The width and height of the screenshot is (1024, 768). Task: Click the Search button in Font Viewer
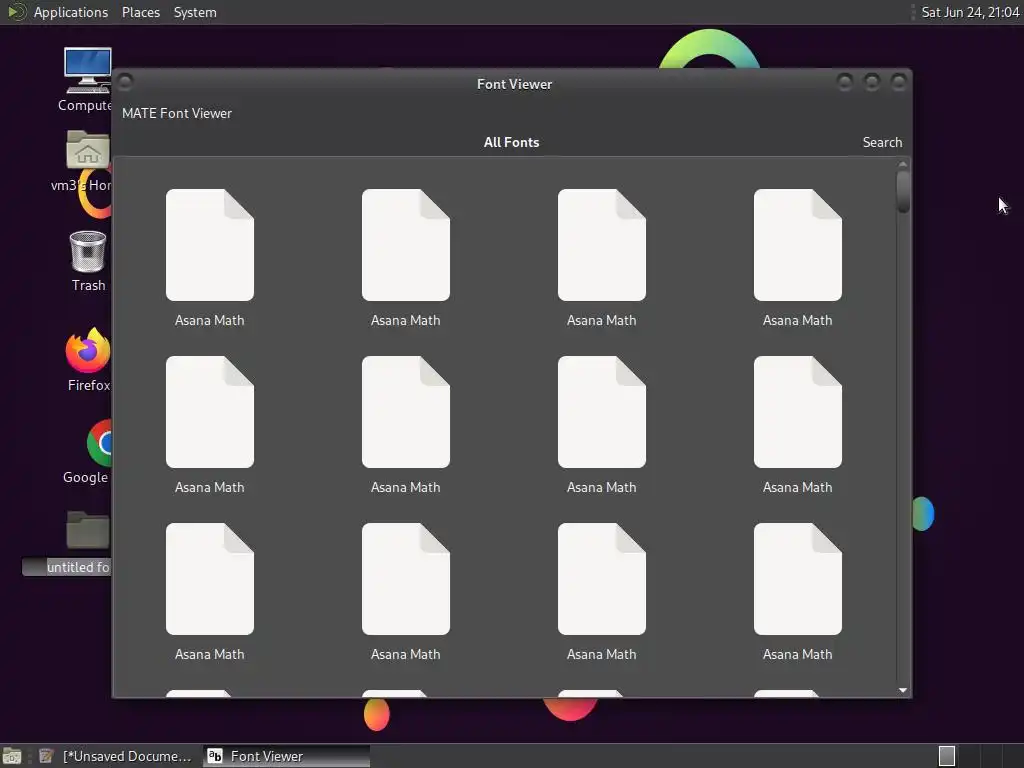coord(882,142)
